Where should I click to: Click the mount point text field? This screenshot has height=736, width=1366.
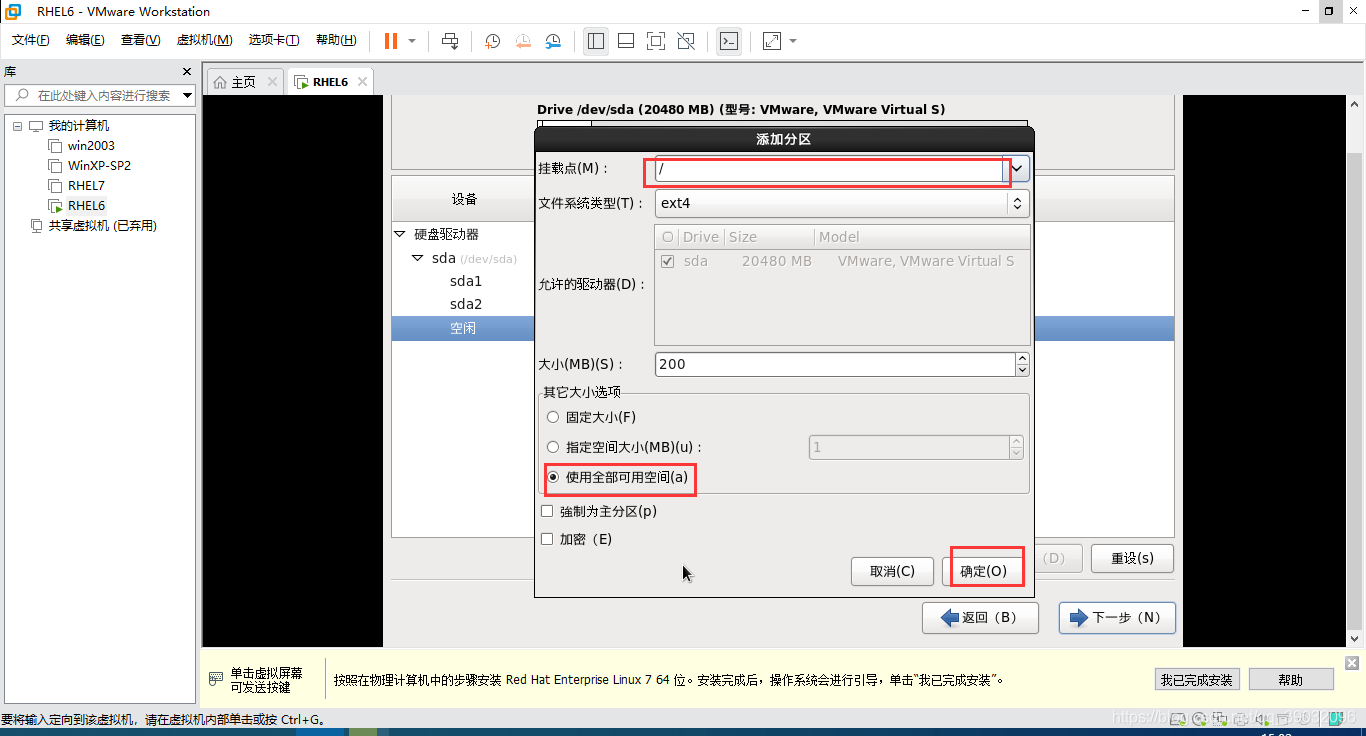pos(829,171)
